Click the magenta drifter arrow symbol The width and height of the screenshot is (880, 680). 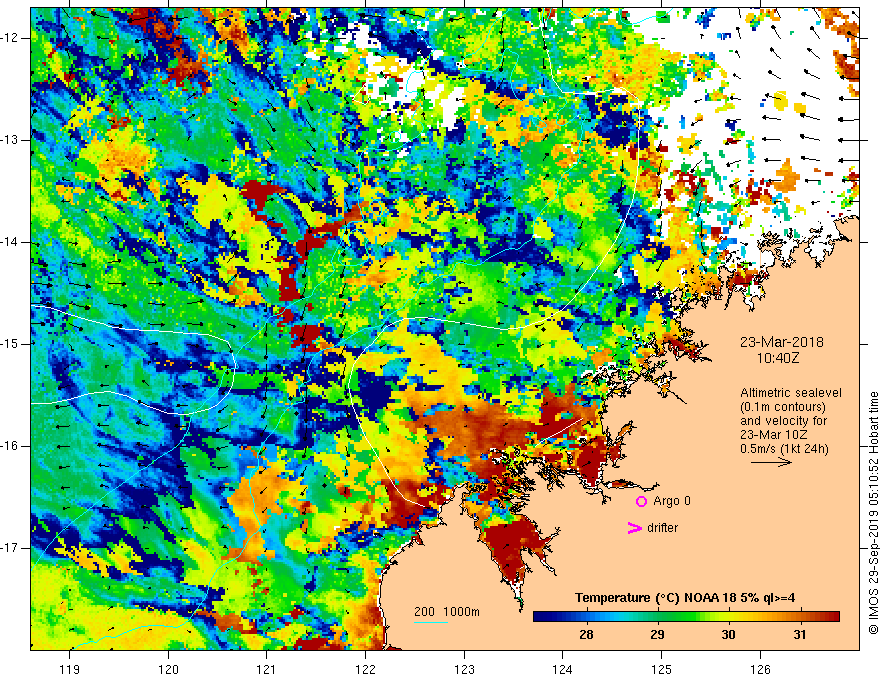click(635, 528)
